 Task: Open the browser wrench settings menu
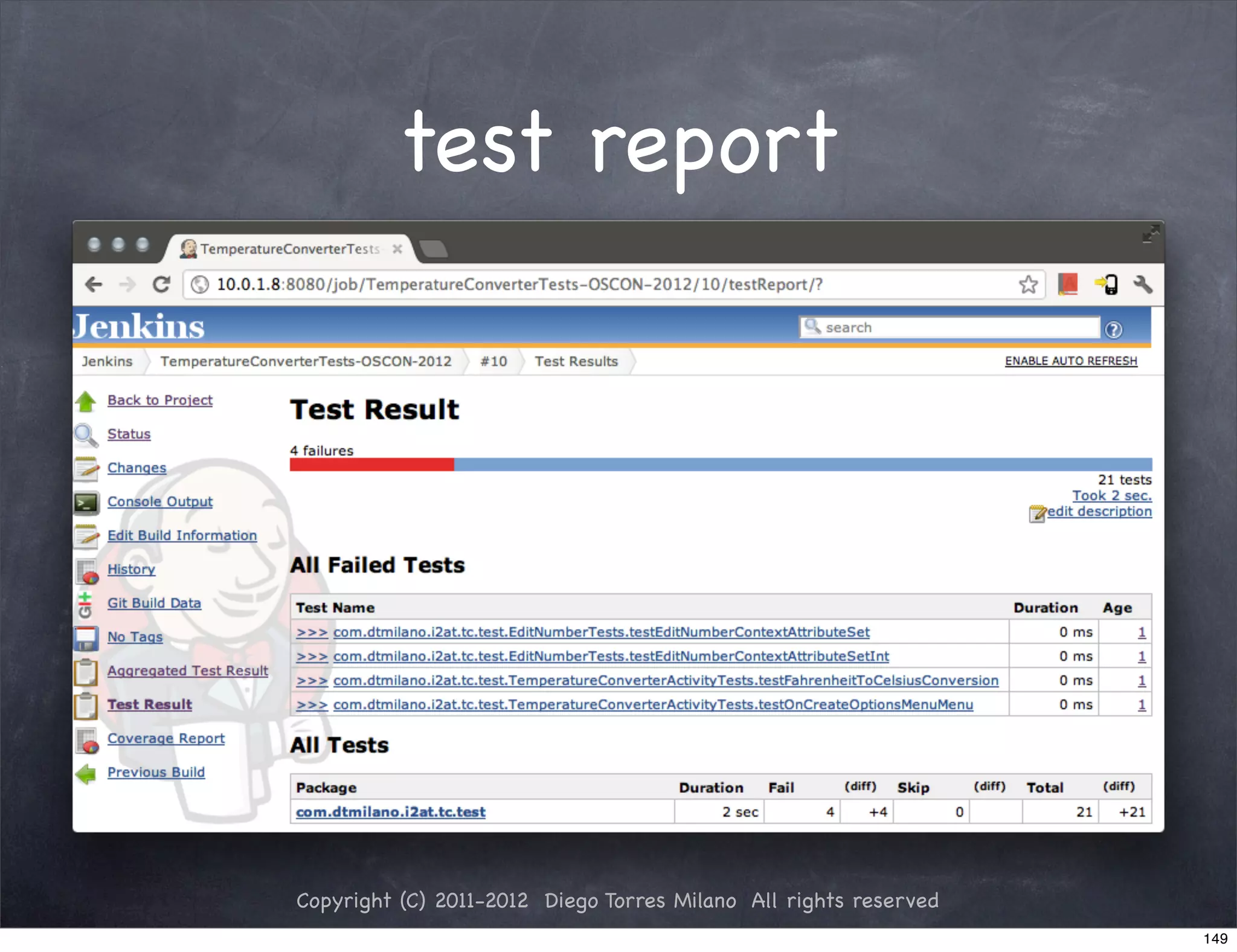(x=1142, y=284)
